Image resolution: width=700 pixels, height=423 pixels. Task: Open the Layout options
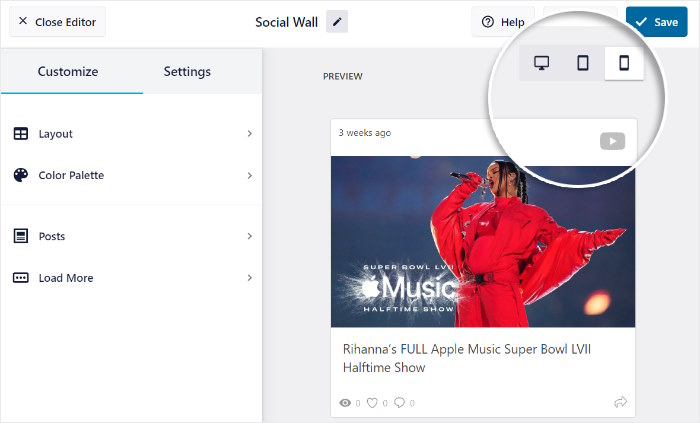coord(131,134)
